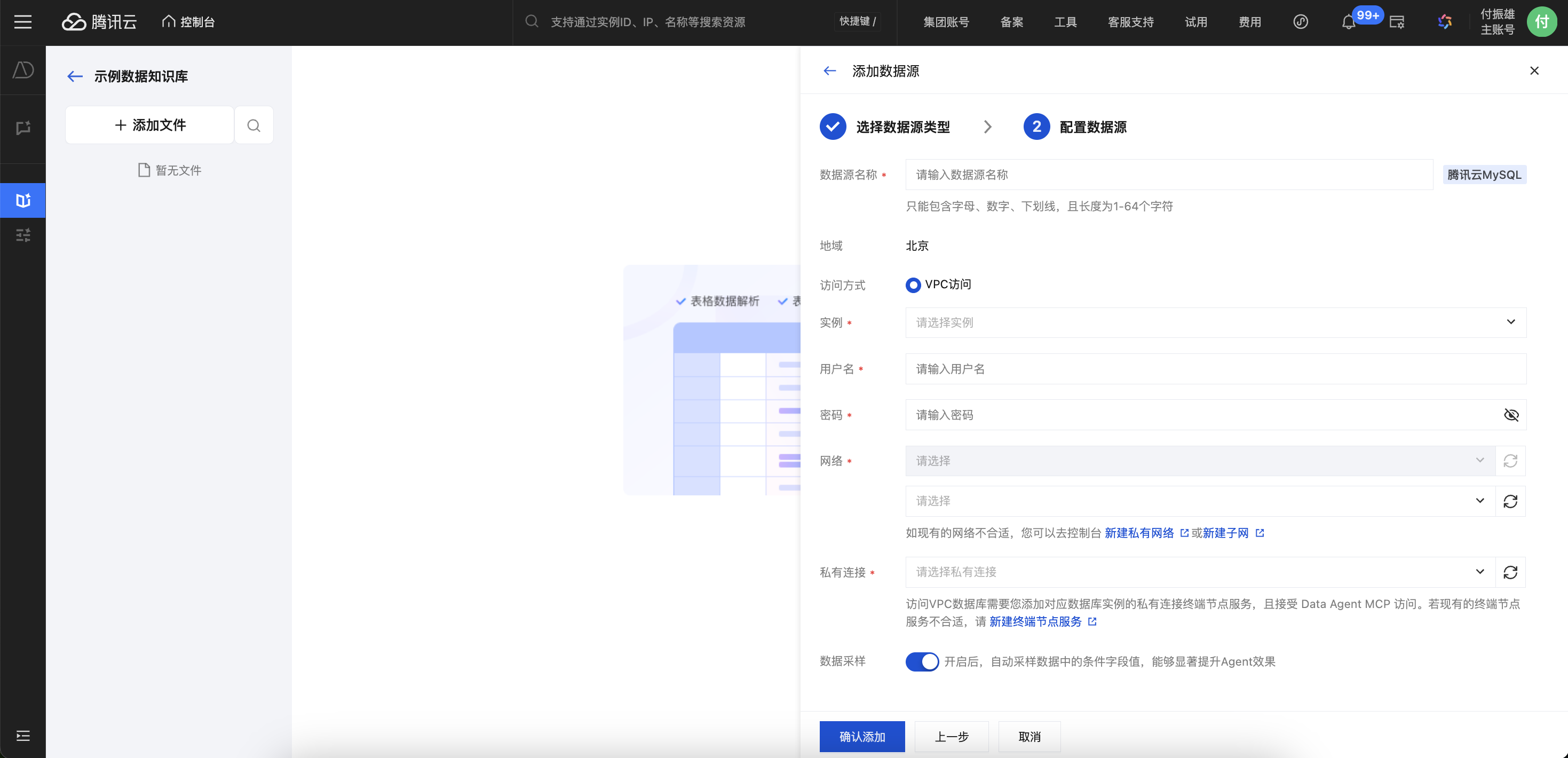Click the notification bell icon

click(1348, 22)
